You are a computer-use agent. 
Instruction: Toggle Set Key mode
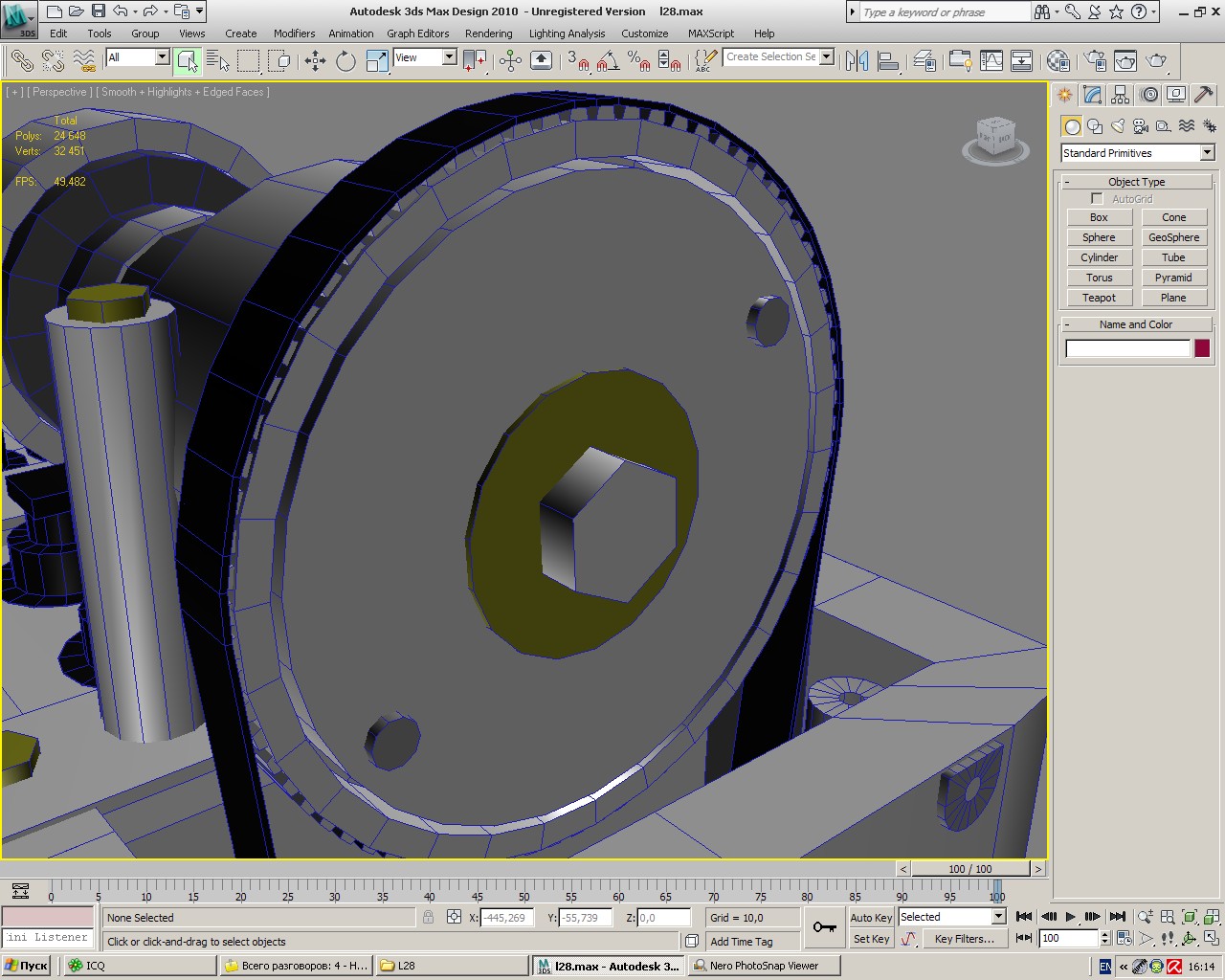click(871, 939)
